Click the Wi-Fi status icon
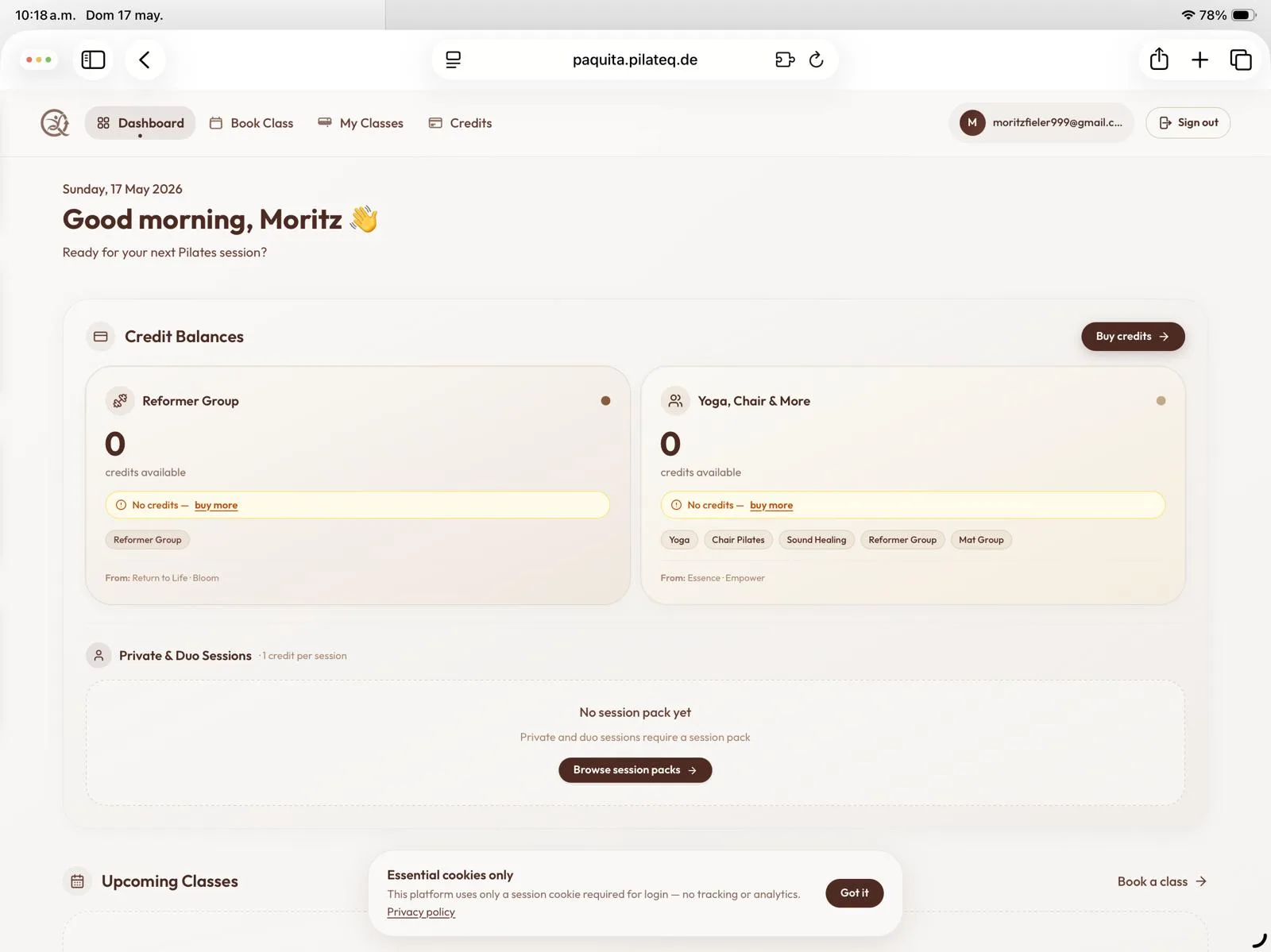The height and width of the screenshot is (952, 1271). (1188, 15)
